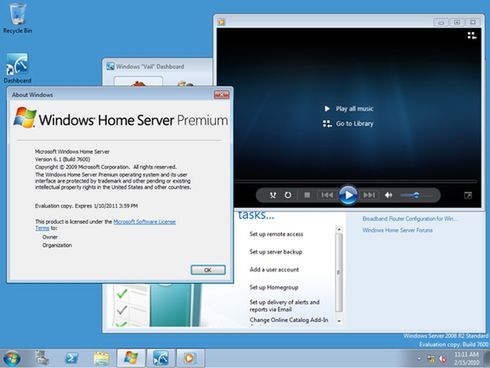The width and height of the screenshot is (490, 368).
Task: Open the Start menu orb
Action: (x=12, y=358)
